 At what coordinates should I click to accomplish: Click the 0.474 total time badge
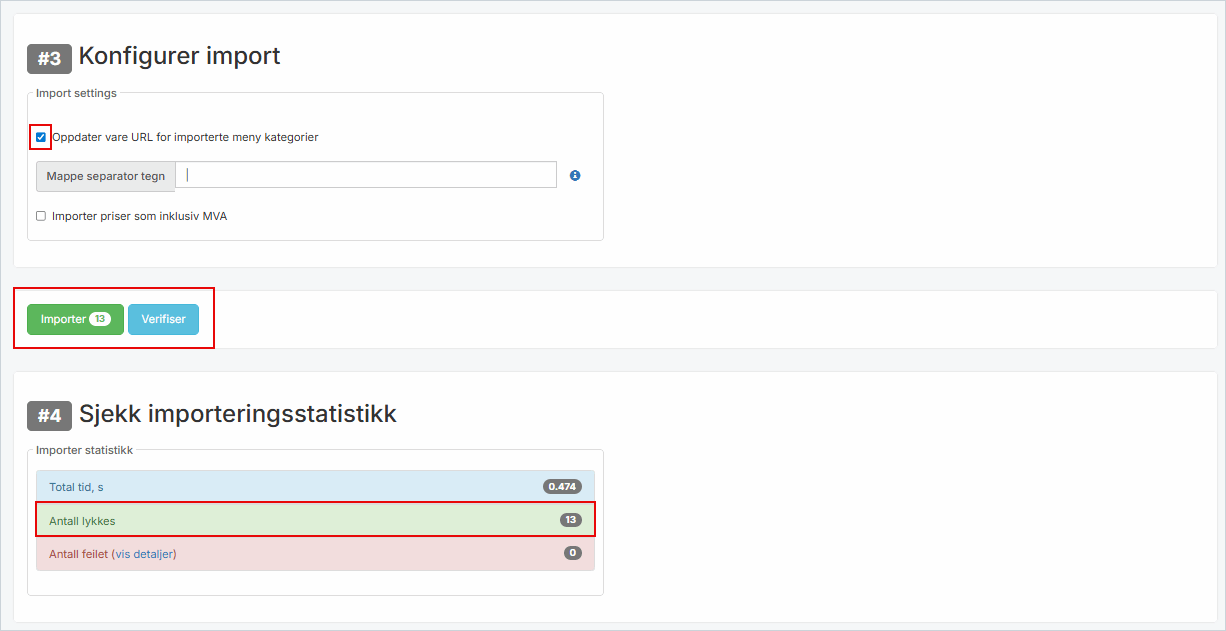point(562,487)
